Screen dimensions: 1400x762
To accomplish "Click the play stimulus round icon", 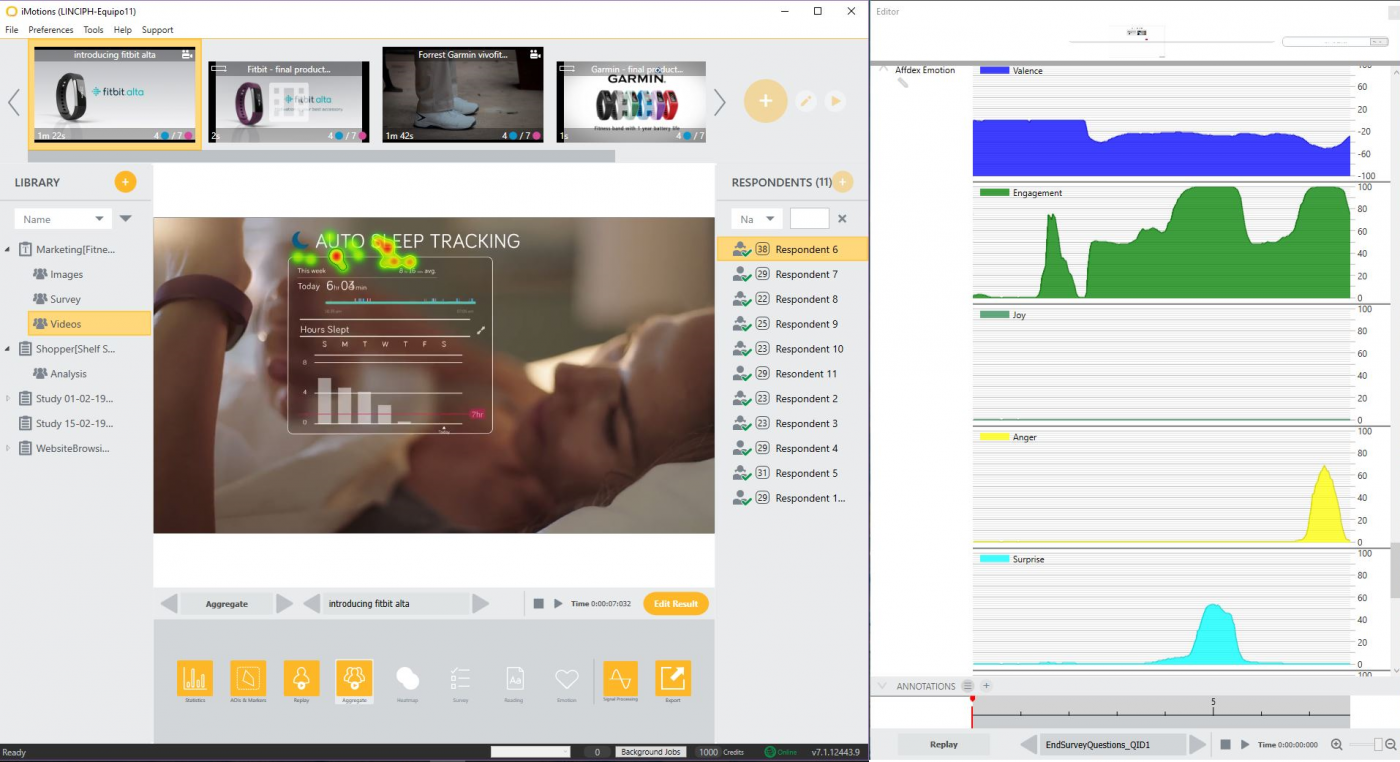I will [835, 101].
